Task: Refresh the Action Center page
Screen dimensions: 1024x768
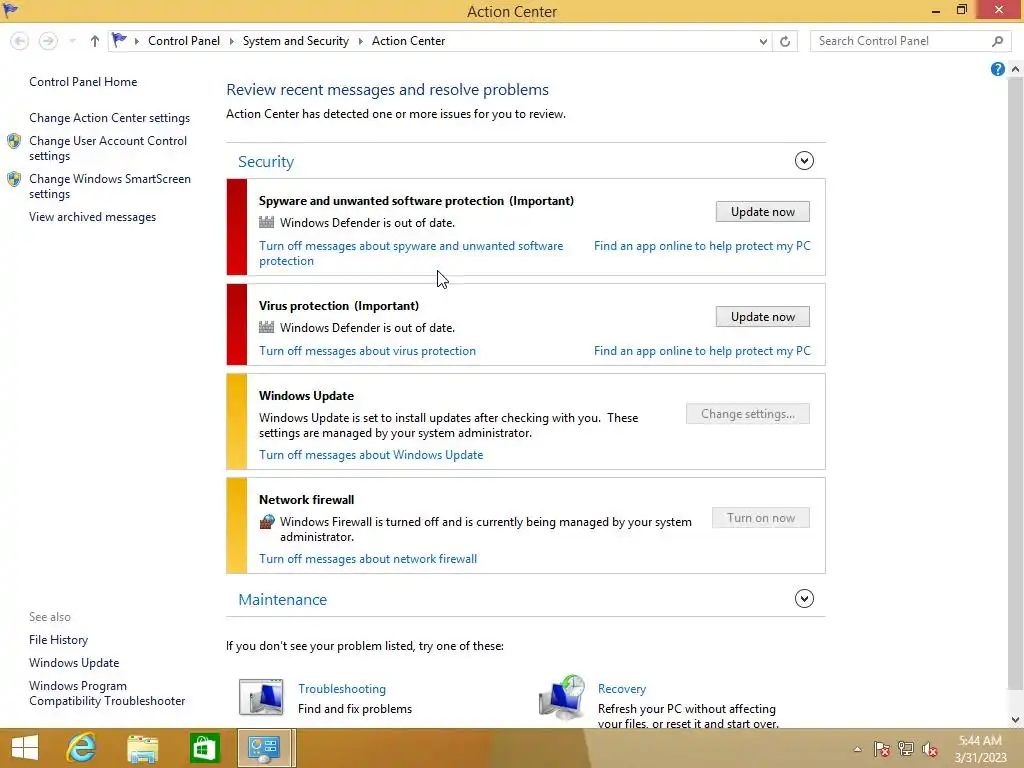Action: coord(785,41)
